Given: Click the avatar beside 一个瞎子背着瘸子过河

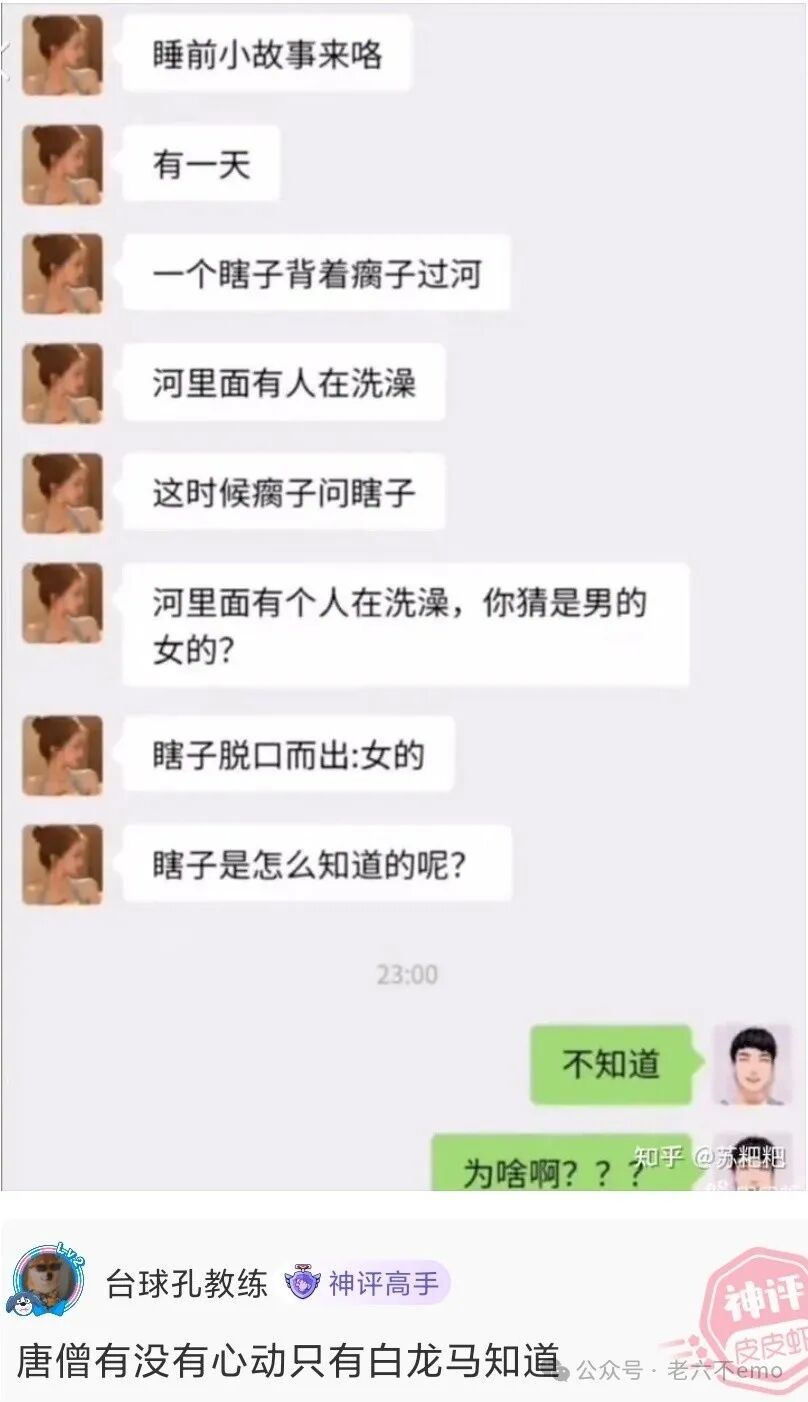Looking at the screenshot, I should tap(62, 274).
